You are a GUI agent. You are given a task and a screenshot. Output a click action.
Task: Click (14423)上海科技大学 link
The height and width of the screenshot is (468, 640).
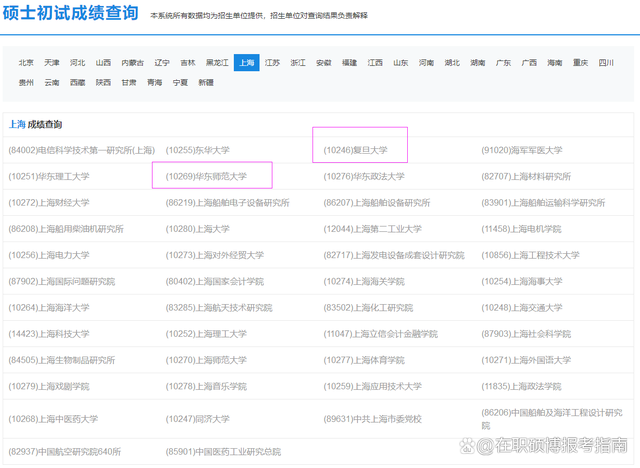pos(49,334)
